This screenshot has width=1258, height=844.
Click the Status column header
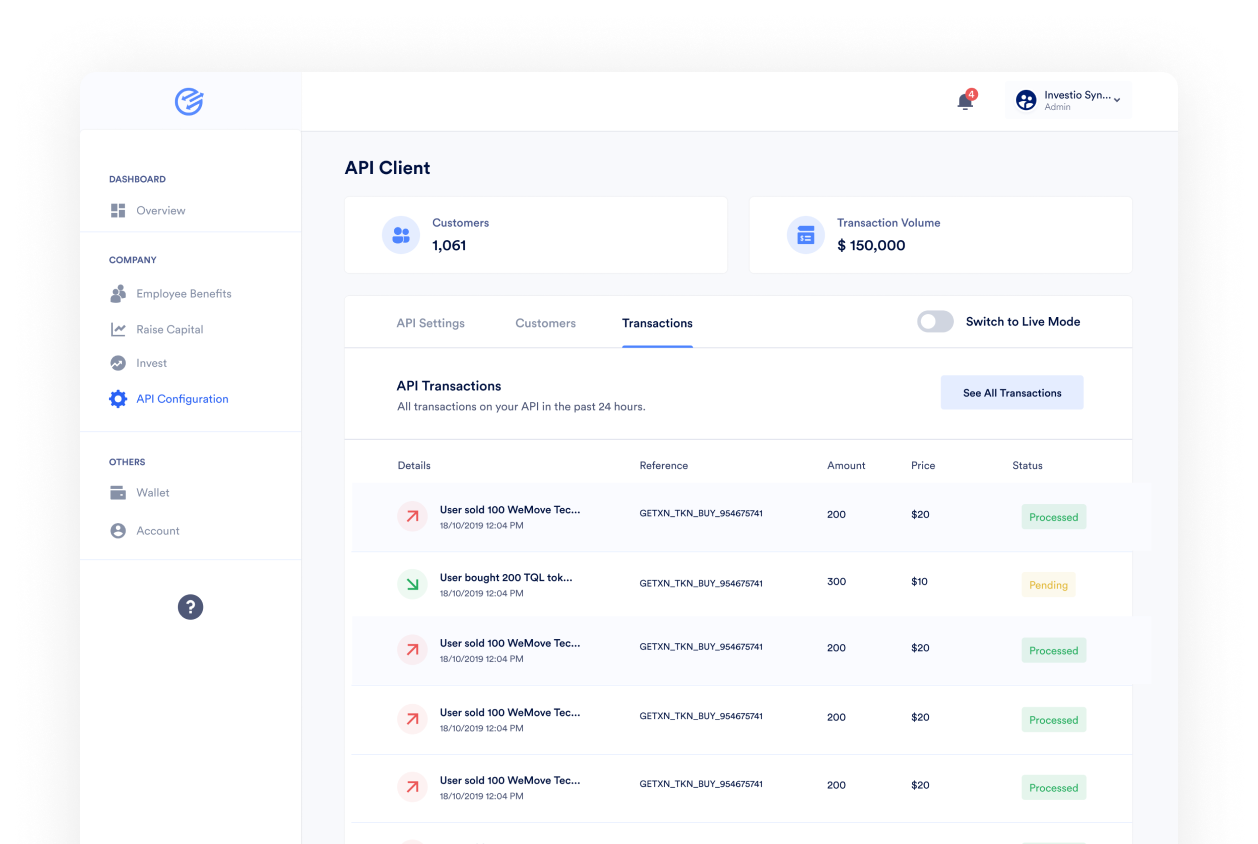(1027, 465)
